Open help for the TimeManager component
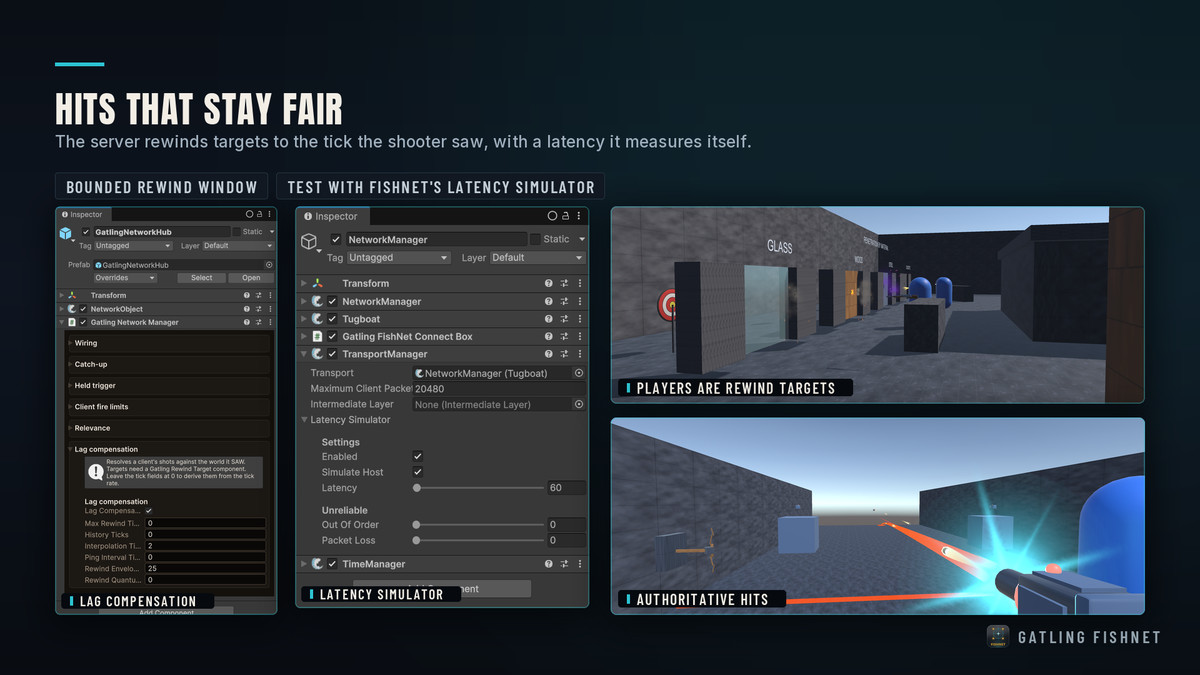 tap(548, 564)
